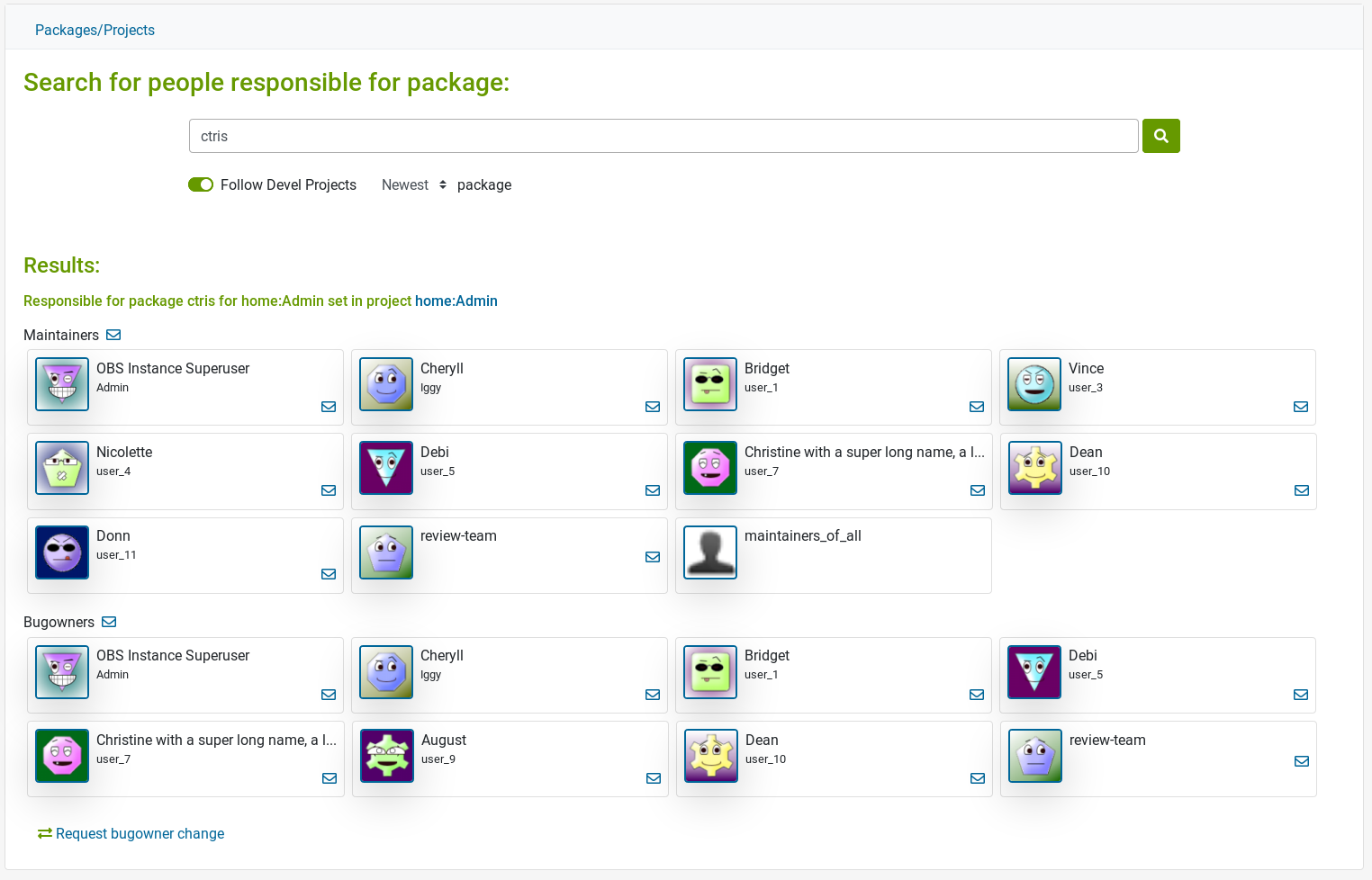Open OBS Instance Superuser maintainer profile

tap(173, 368)
